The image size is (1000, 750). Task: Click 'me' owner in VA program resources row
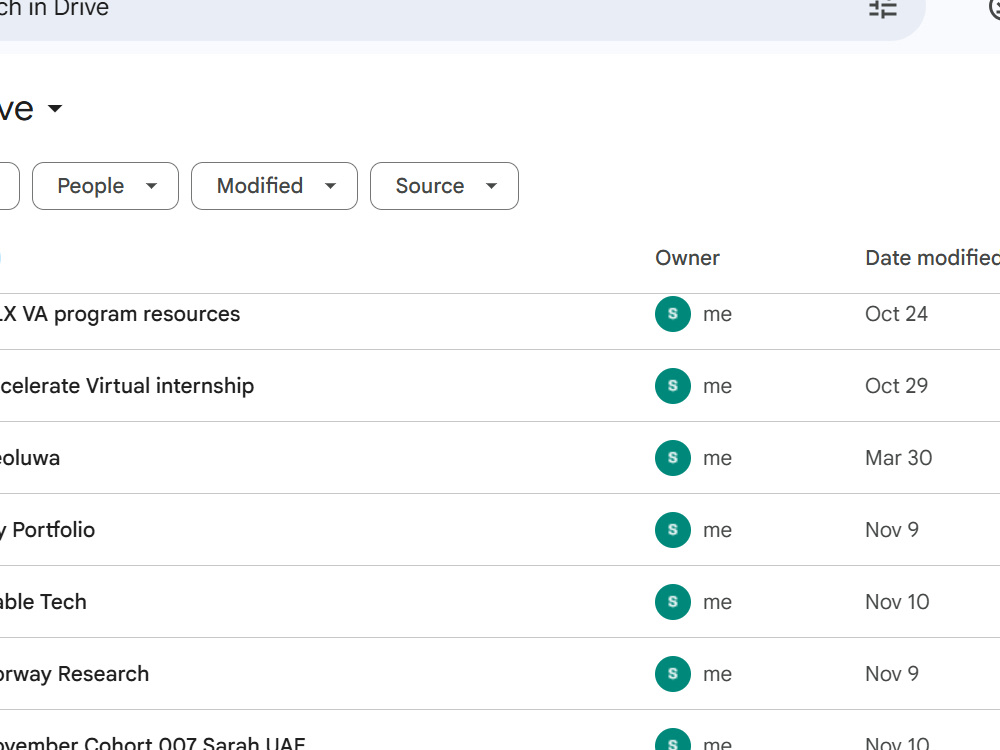[x=717, y=314]
